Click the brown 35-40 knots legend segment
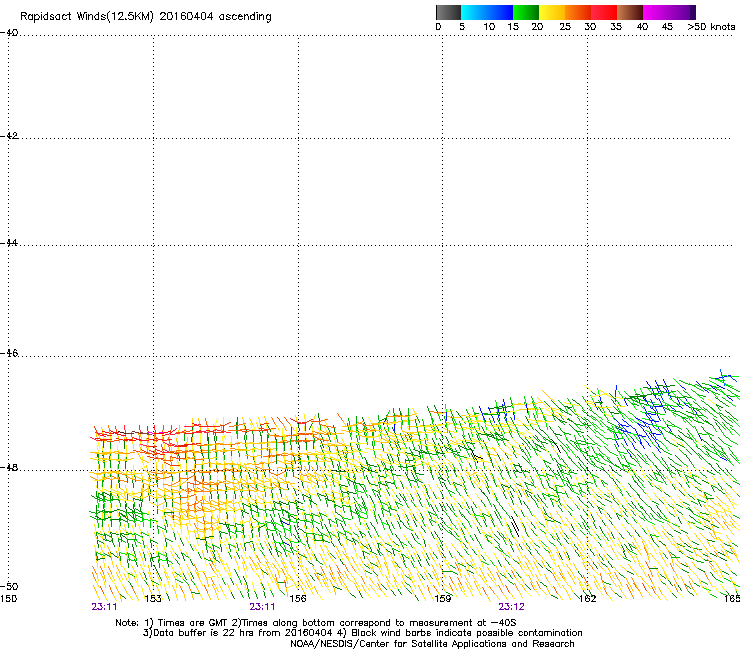The image size is (740, 650). coord(630,12)
